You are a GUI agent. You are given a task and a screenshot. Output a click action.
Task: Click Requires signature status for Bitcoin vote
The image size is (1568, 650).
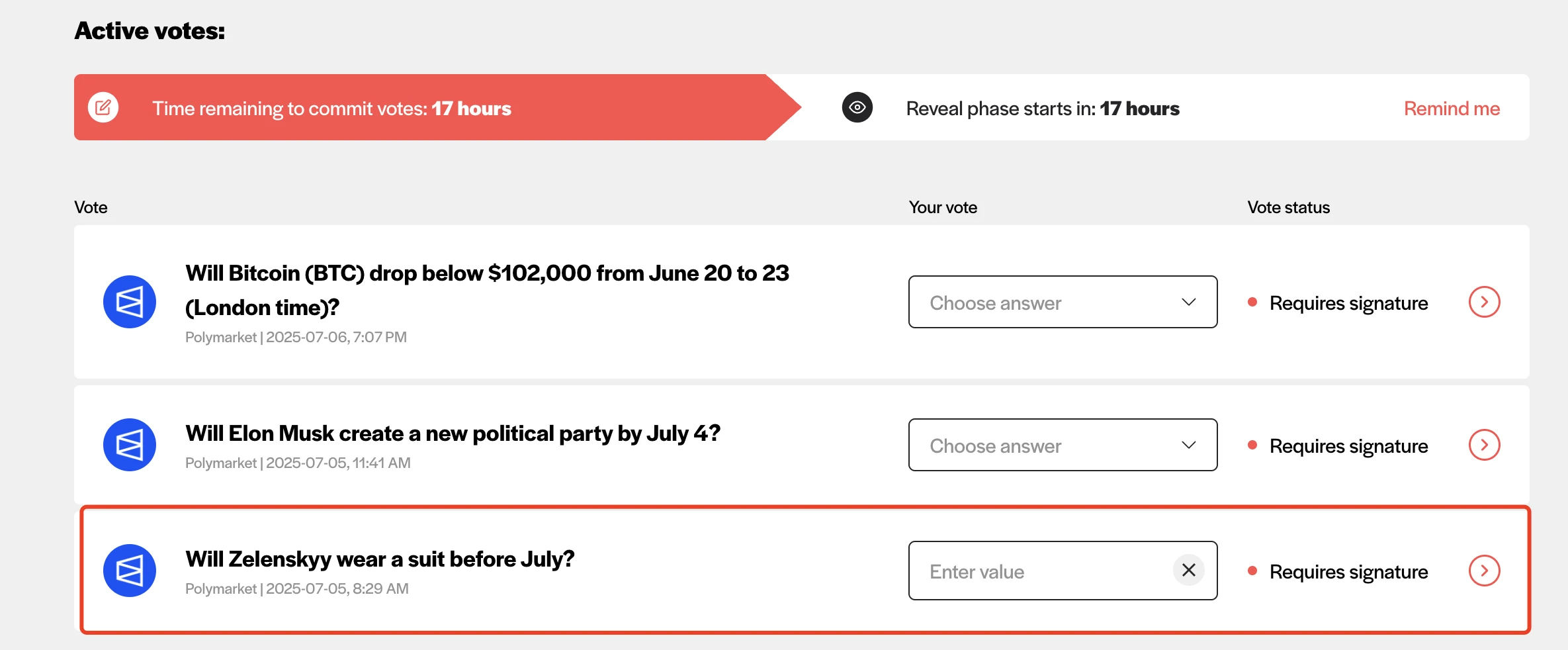coord(1348,303)
